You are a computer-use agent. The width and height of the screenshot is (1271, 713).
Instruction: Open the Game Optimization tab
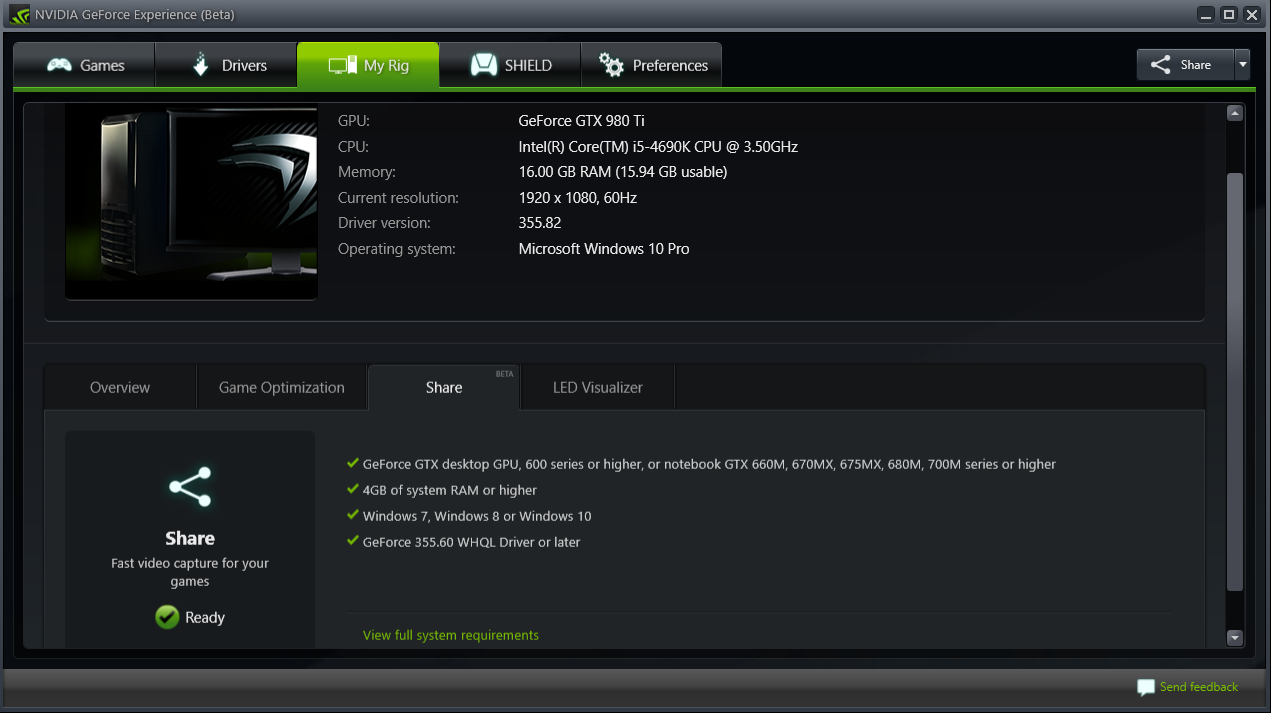tap(282, 387)
